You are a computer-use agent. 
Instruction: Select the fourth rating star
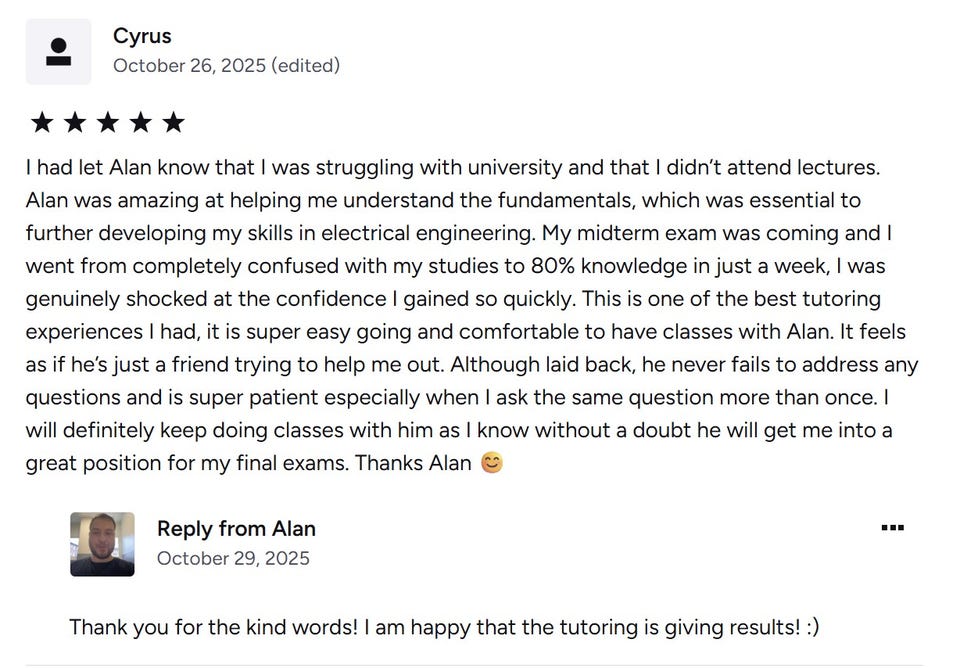click(141, 123)
